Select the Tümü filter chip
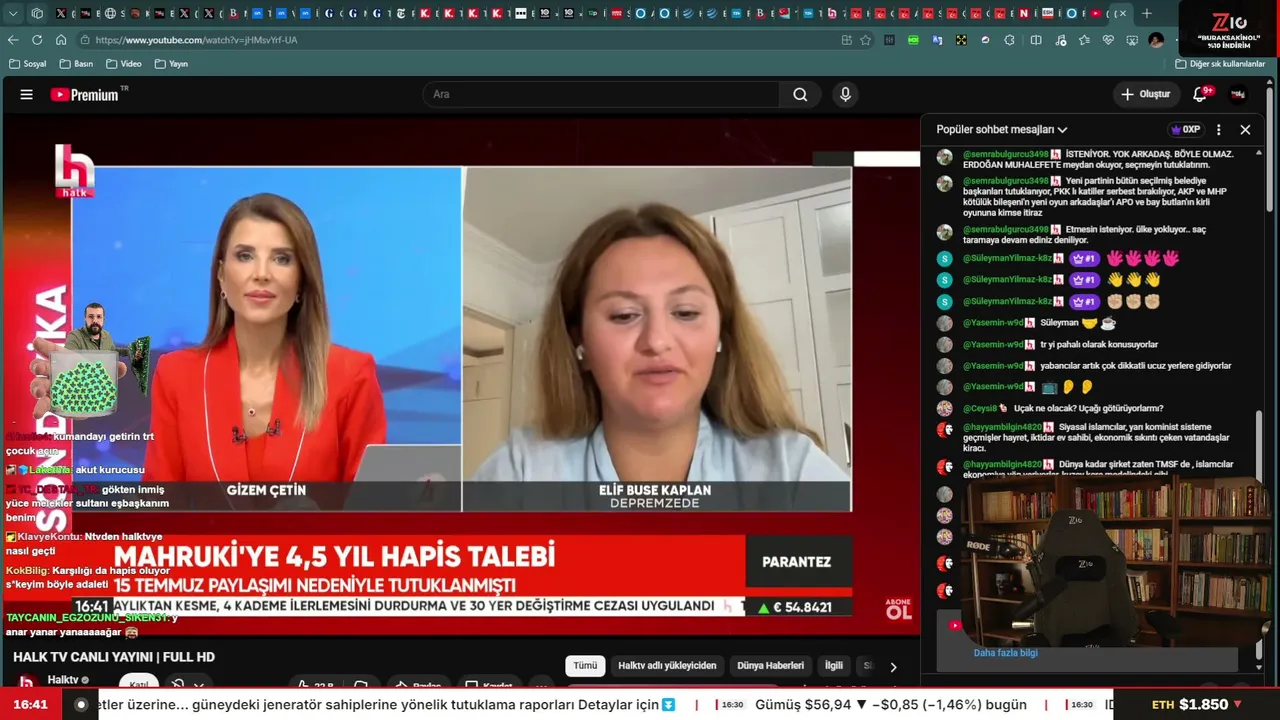Image resolution: width=1280 pixels, height=720 pixels. [585, 666]
